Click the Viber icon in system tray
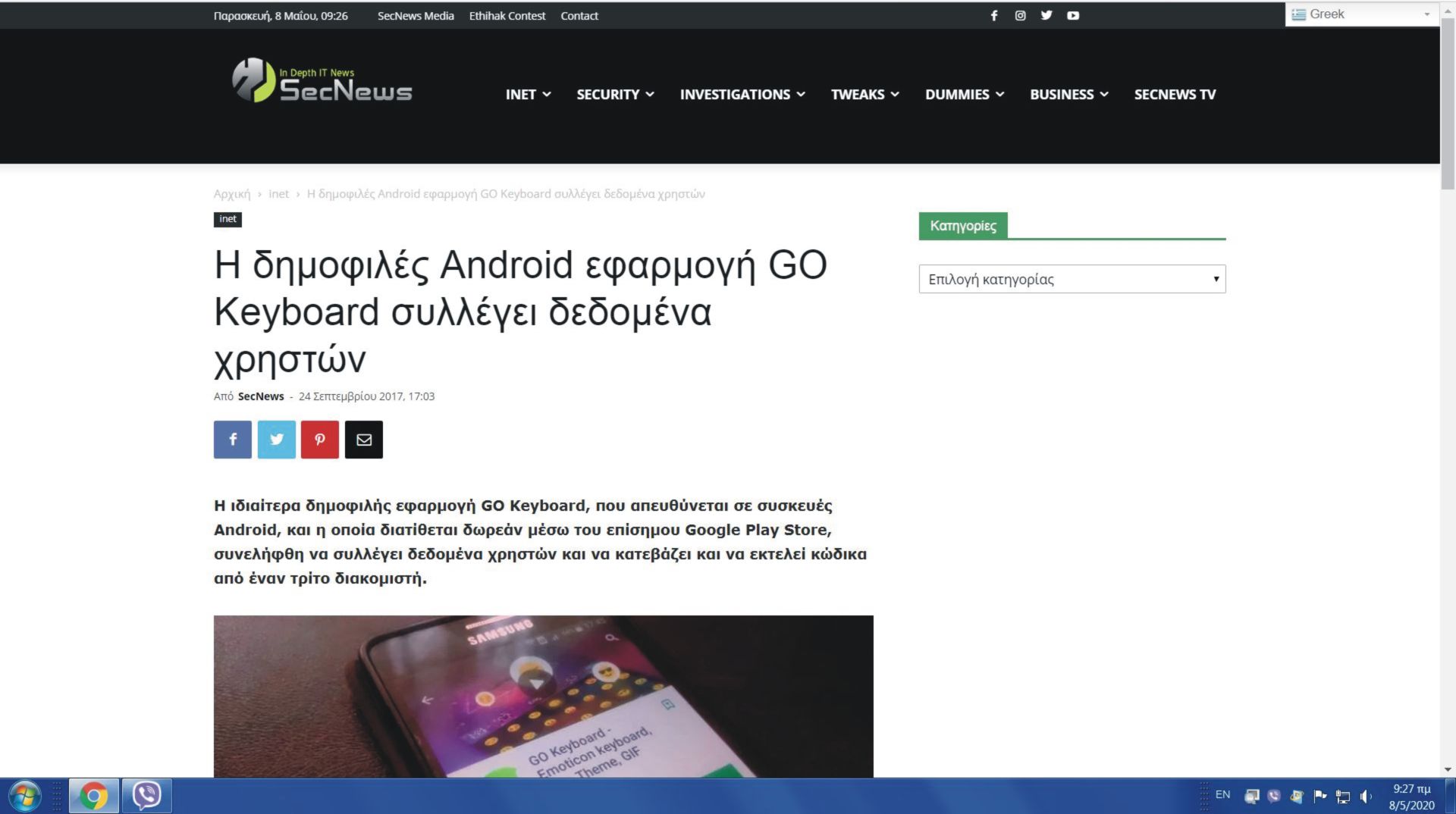 [1274, 796]
